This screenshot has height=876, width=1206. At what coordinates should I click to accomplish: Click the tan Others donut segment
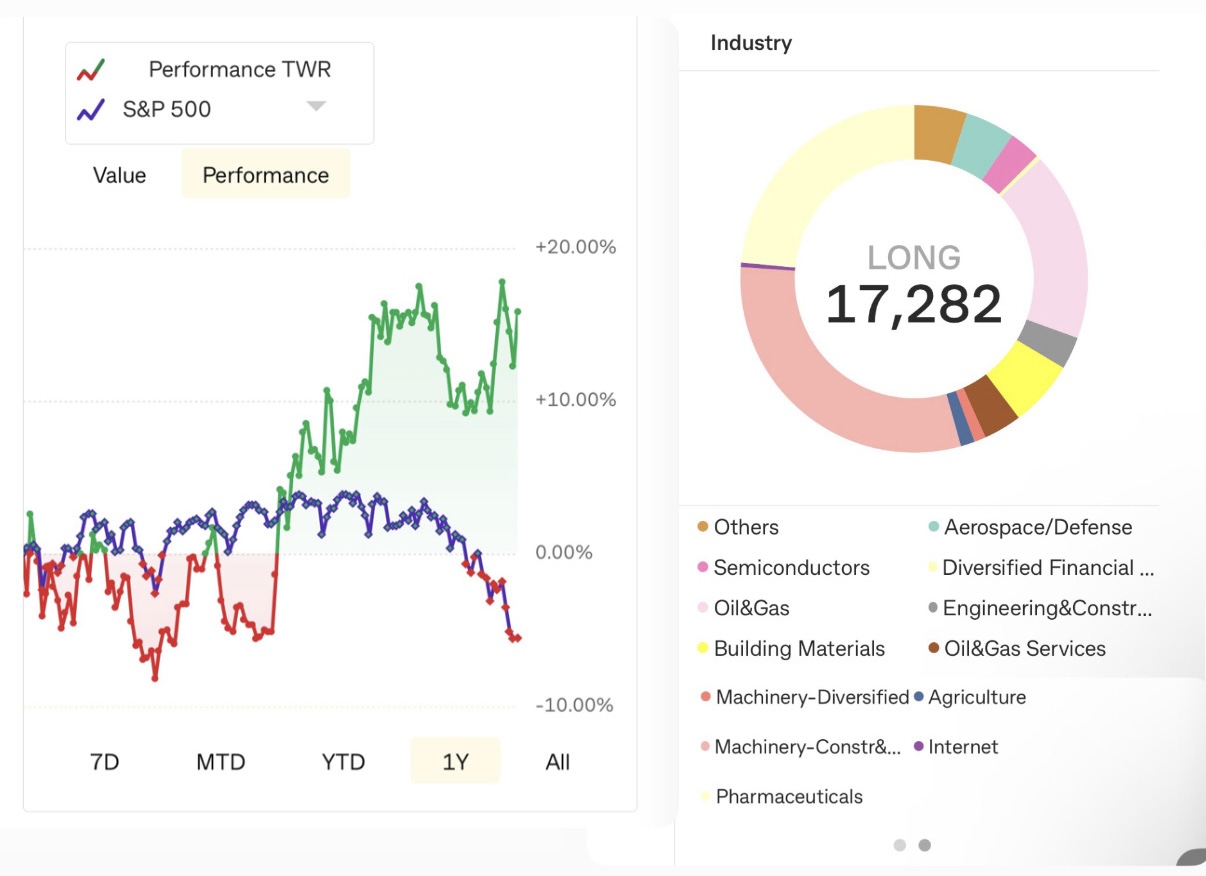pyautogui.click(x=937, y=133)
